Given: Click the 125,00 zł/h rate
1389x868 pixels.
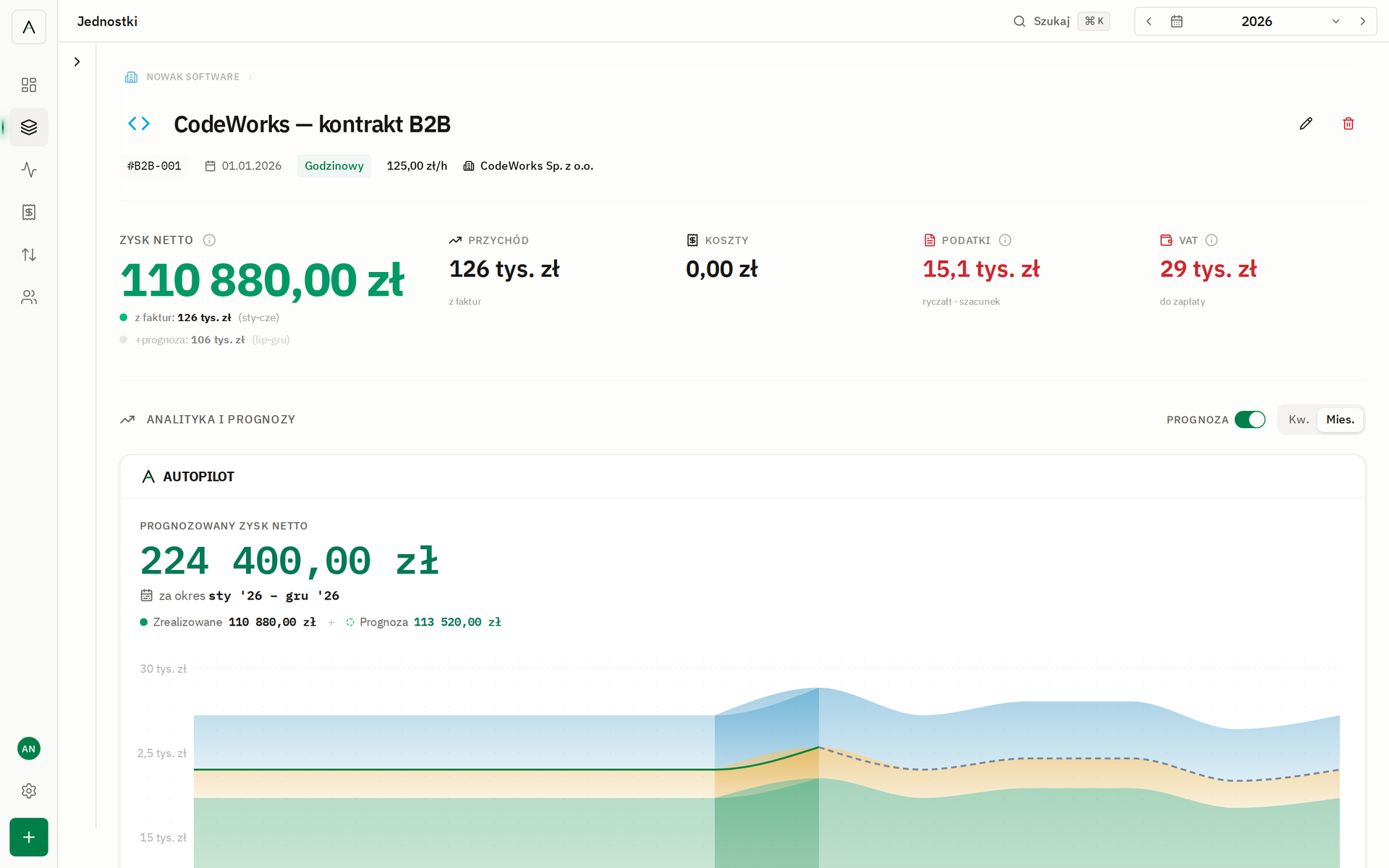Looking at the screenshot, I should pos(417,166).
